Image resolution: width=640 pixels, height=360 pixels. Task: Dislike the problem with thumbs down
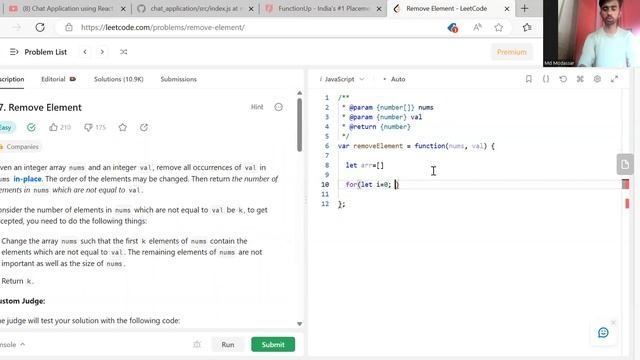pos(95,127)
